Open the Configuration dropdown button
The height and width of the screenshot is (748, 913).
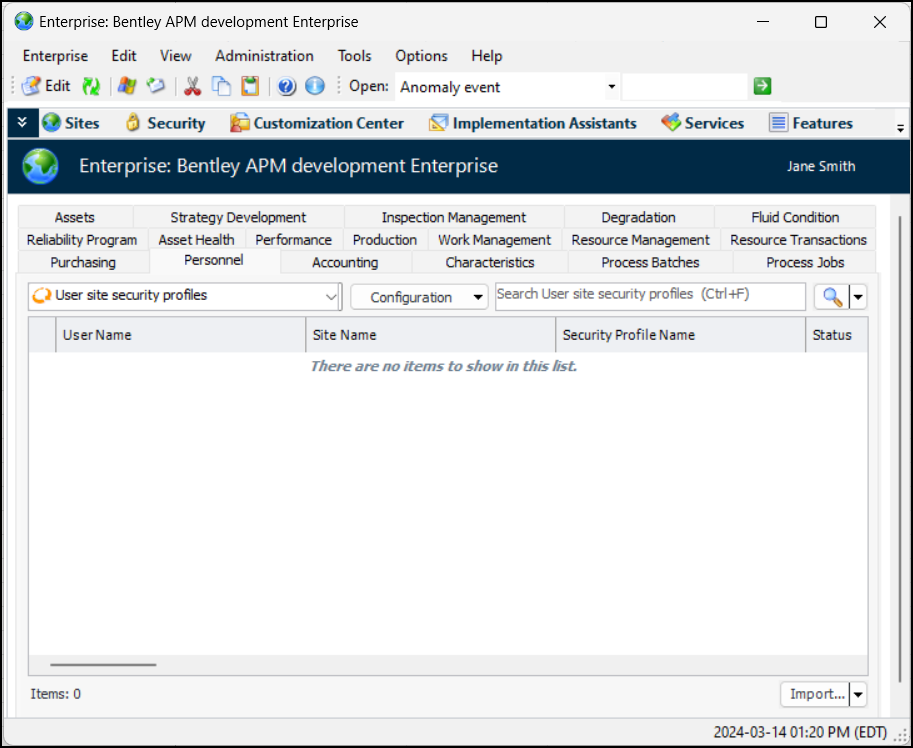419,297
